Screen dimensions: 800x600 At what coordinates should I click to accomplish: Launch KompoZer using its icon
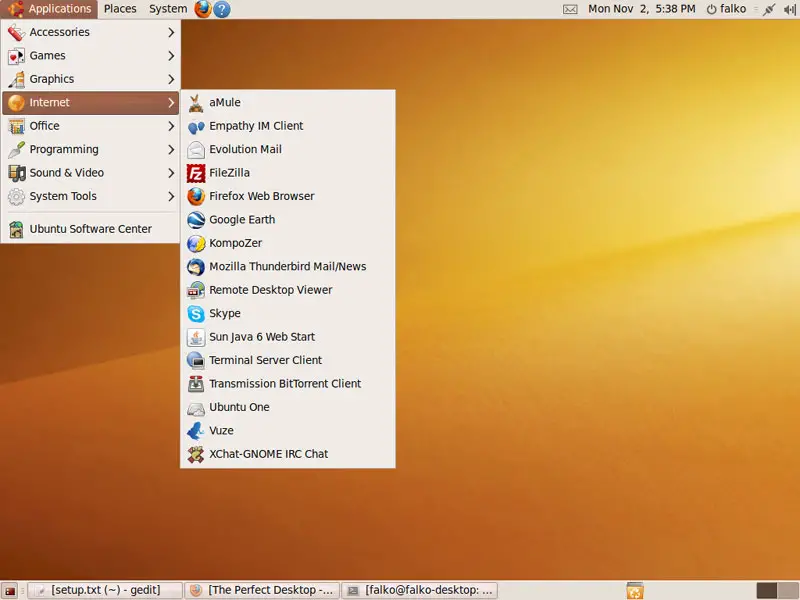point(196,243)
